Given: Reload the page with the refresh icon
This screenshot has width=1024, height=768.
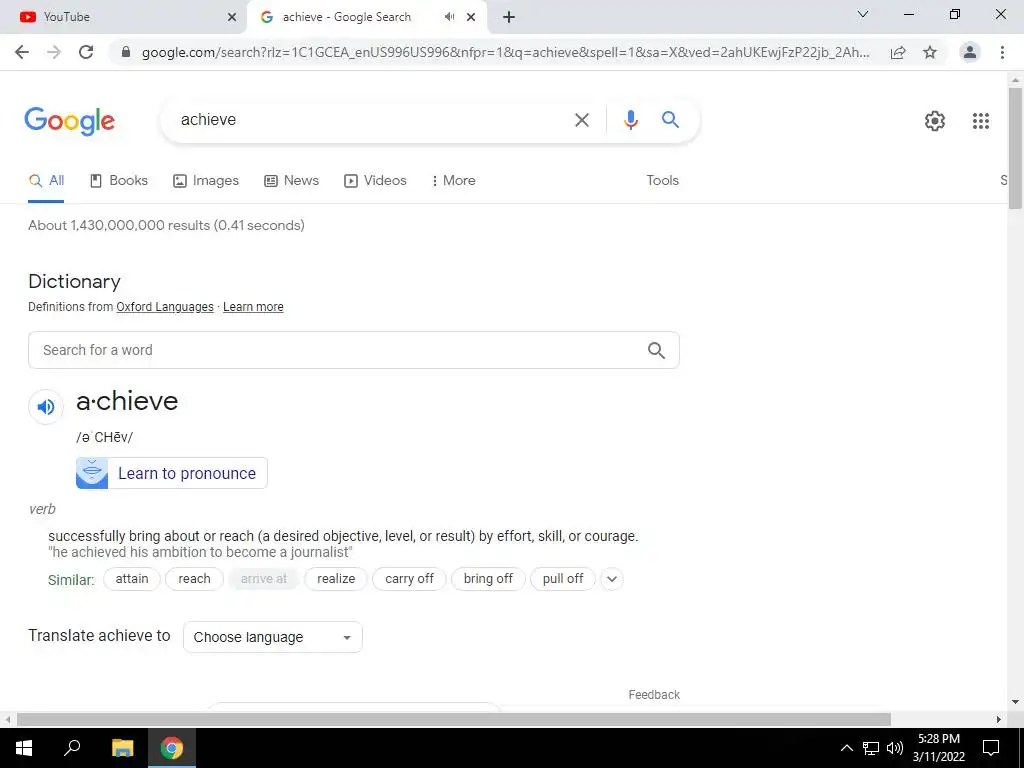Looking at the screenshot, I should 86,52.
